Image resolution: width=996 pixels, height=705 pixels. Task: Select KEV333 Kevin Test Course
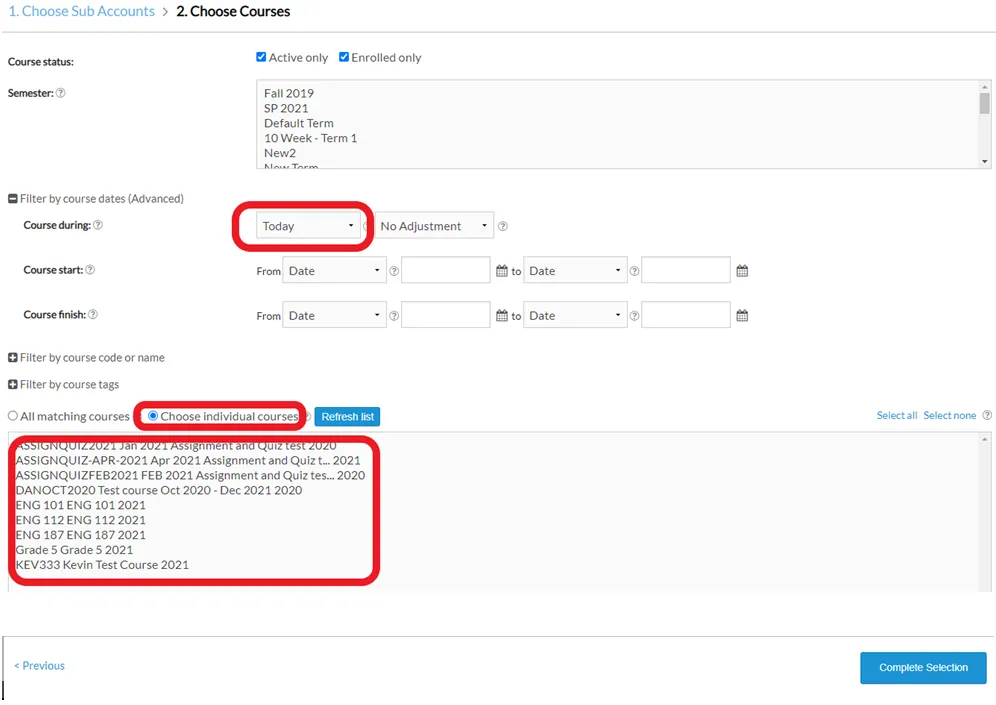[102, 565]
